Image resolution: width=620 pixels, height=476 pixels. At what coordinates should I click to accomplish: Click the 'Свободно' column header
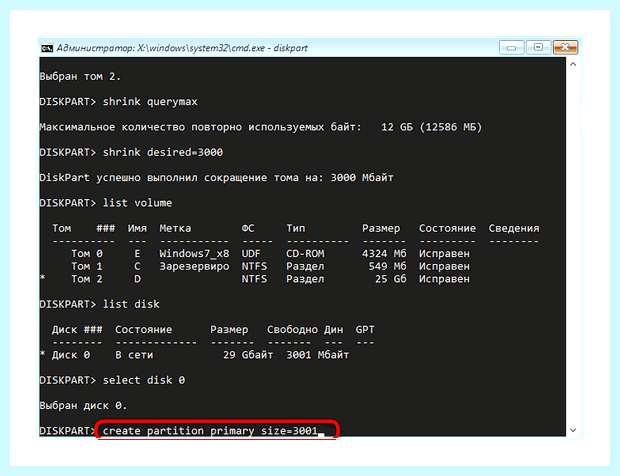click(x=292, y=329)
